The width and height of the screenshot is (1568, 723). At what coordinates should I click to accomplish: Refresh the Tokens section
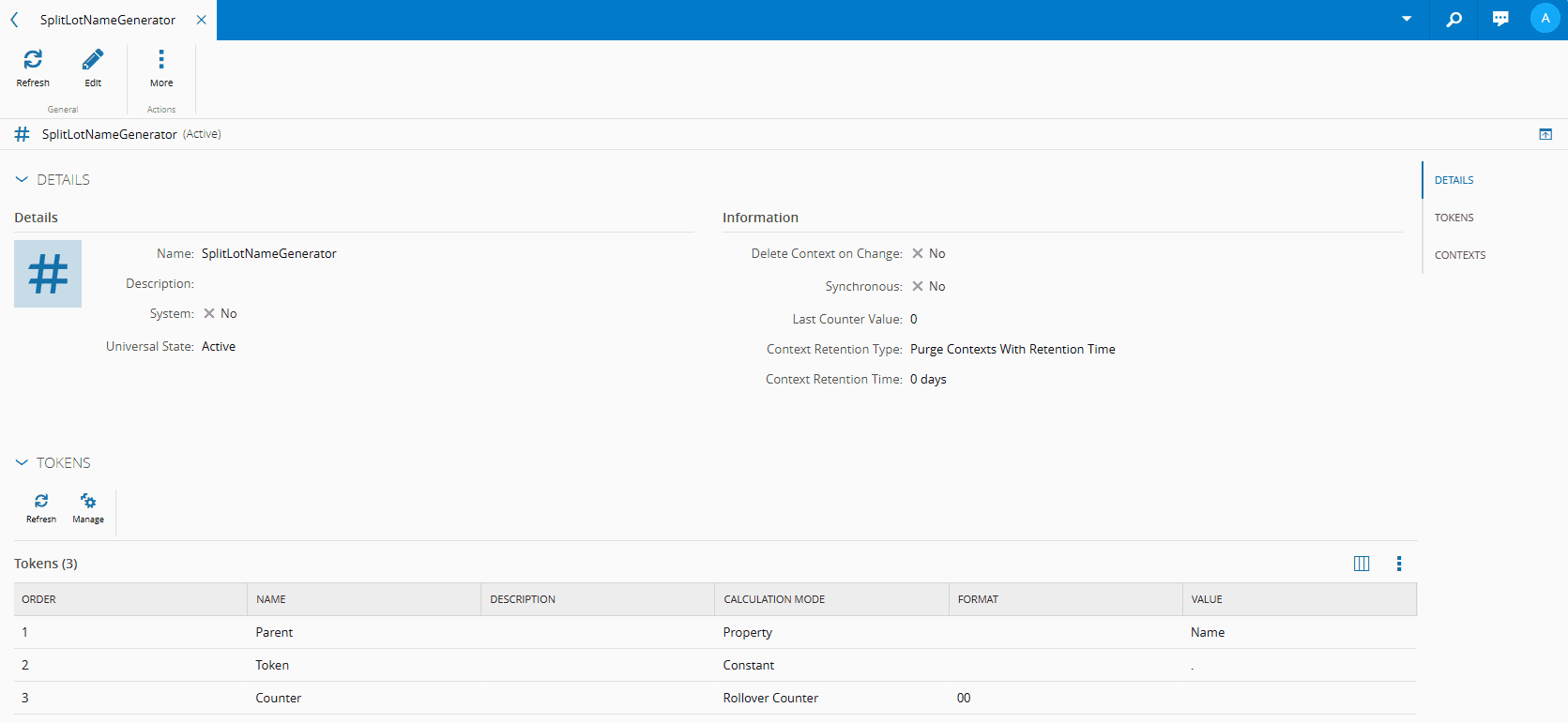point(41,502)
